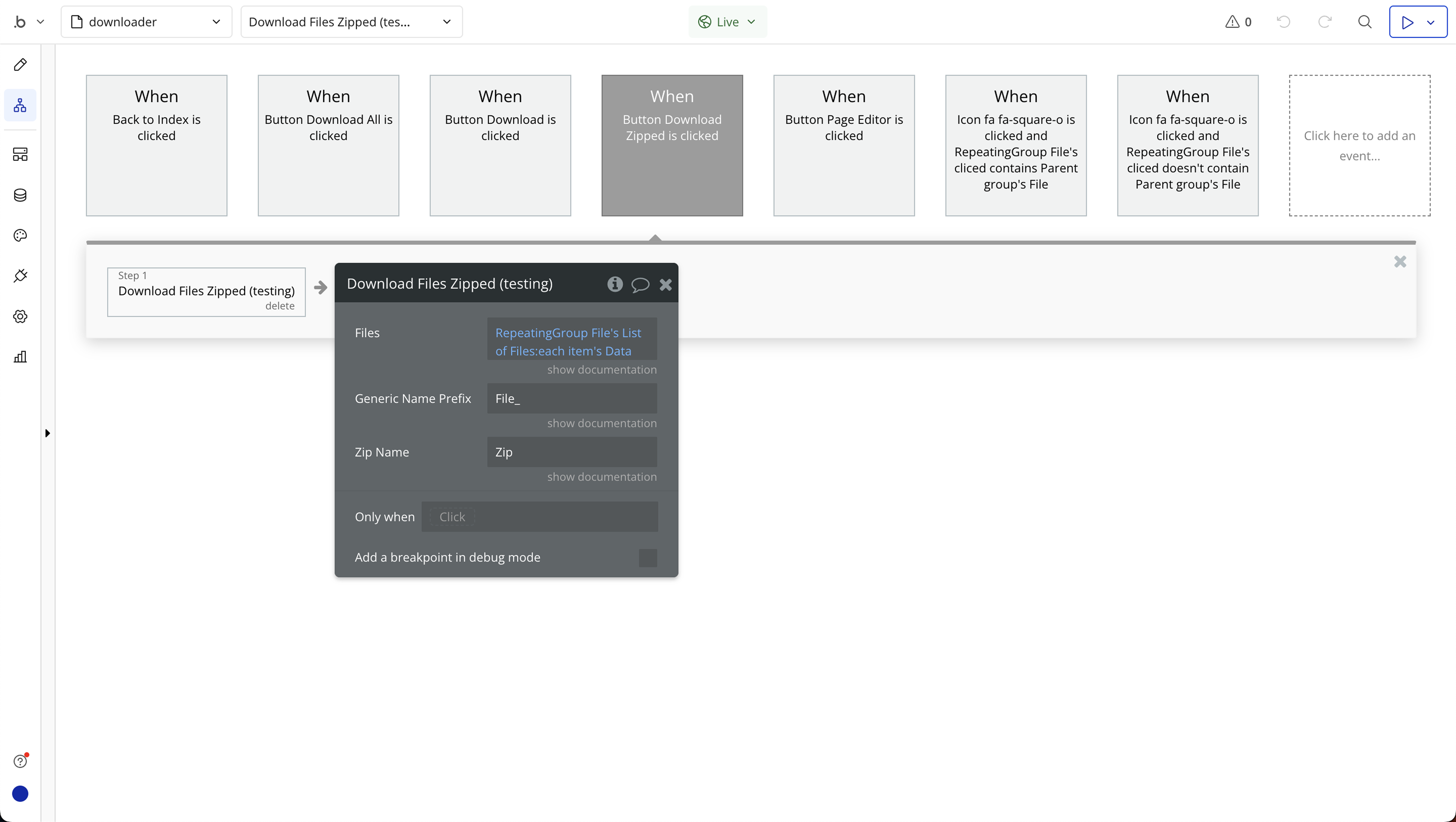Select the Workflow tab icon in sidebar

pos(20,105)
